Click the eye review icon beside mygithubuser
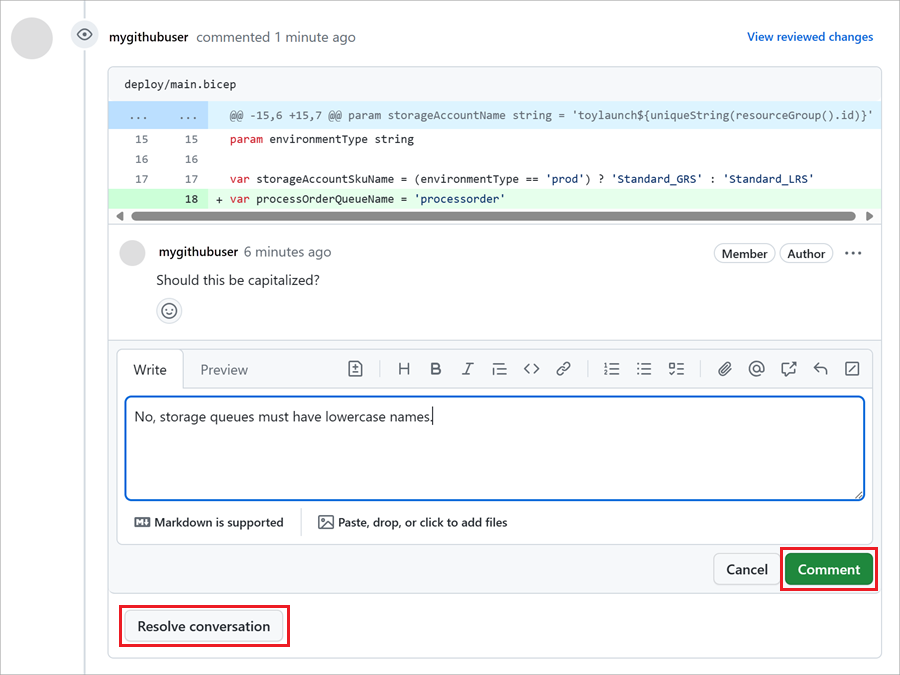Image resolution: width=900 pixels, height=675 pixels. pyautogui.click(x=84, y=35)
